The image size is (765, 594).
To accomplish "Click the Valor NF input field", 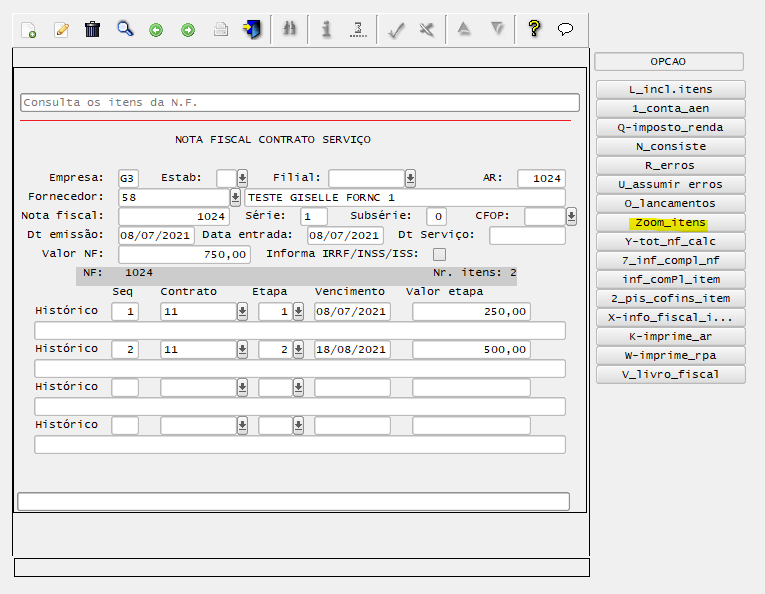I will pos(184,255).
